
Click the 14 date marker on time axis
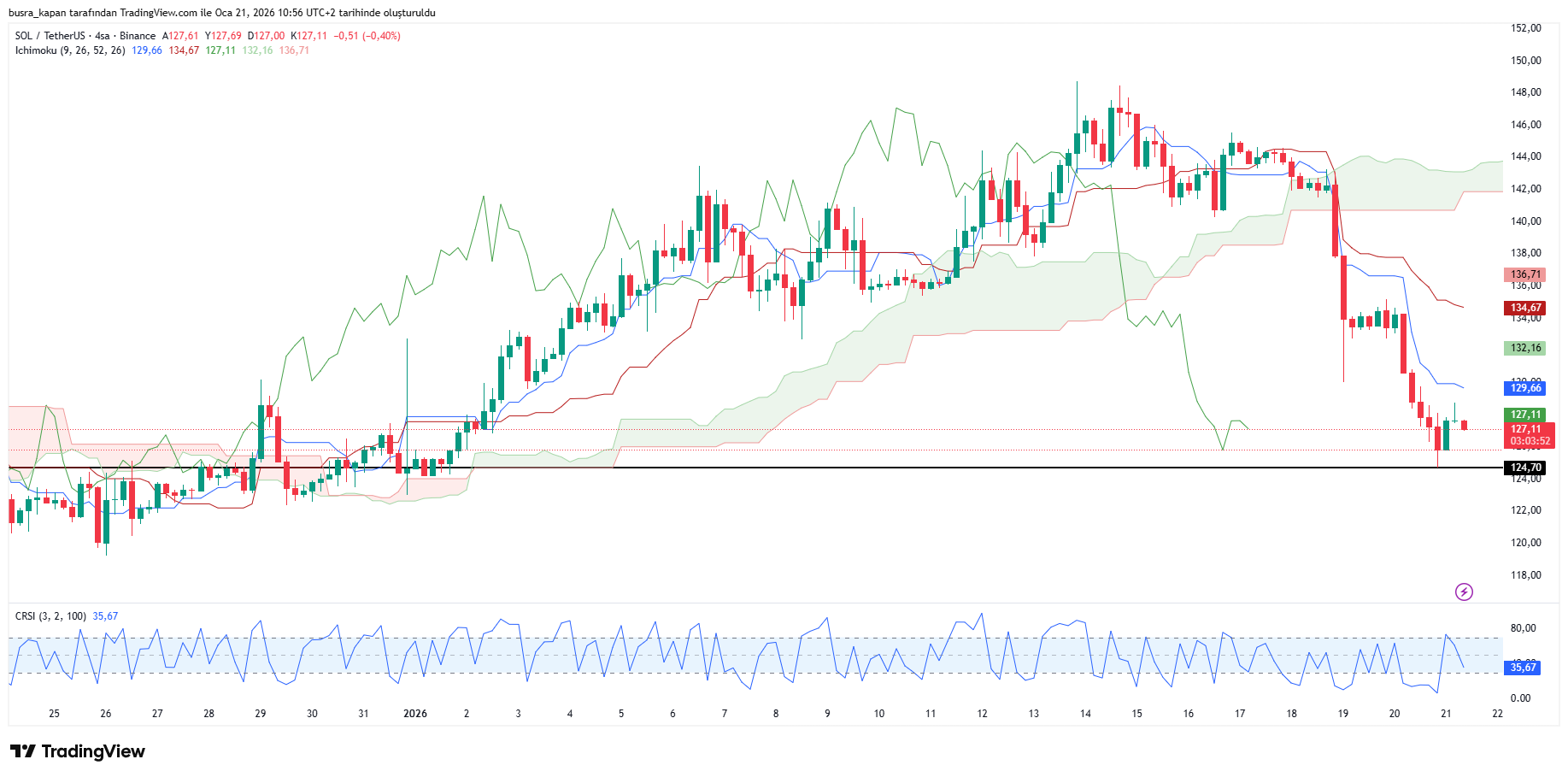click(1085, 714)
